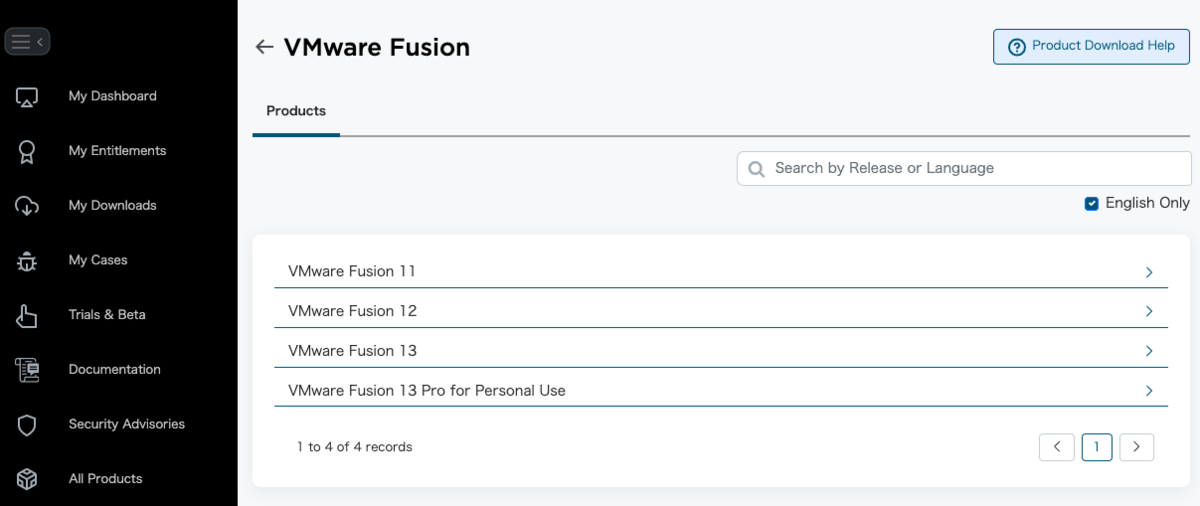
Task: Select VMware Fusion 13 Pro for Personal Use text
Action: (x=427, y=391)
